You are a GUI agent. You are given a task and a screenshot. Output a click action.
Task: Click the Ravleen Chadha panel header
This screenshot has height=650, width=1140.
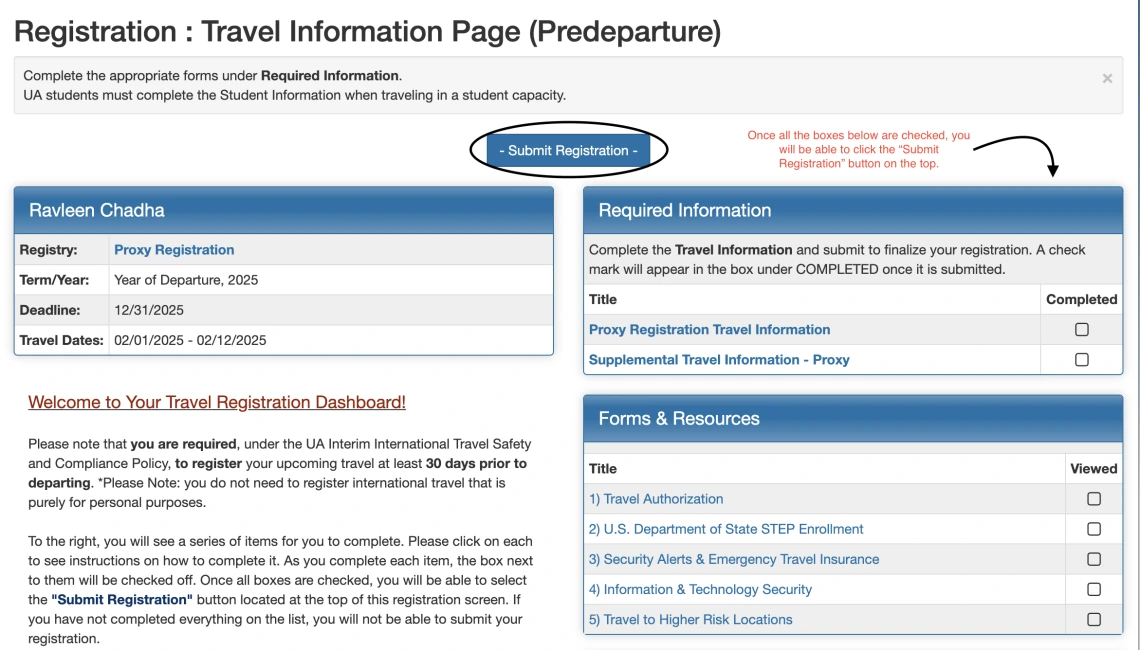284,210
